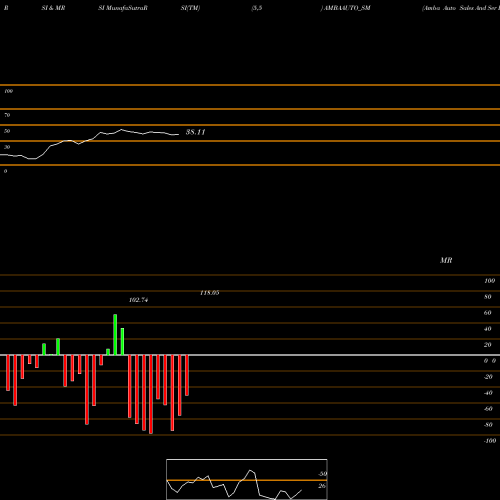The height and width of the screenshot is (500, 500).
Task: Click the AMBAAUTO_SM ticker label in header
Action: 347,8
